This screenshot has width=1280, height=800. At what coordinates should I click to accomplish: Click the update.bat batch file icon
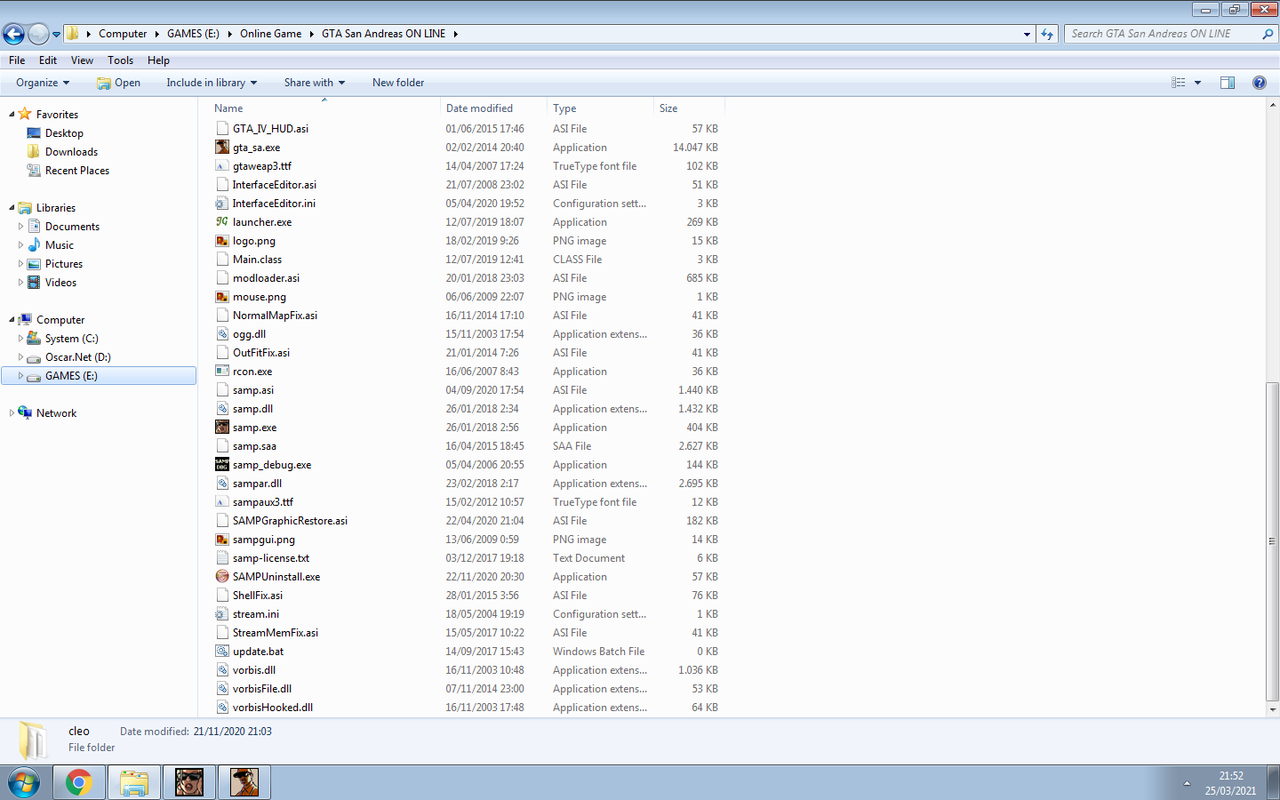point(223,652)
